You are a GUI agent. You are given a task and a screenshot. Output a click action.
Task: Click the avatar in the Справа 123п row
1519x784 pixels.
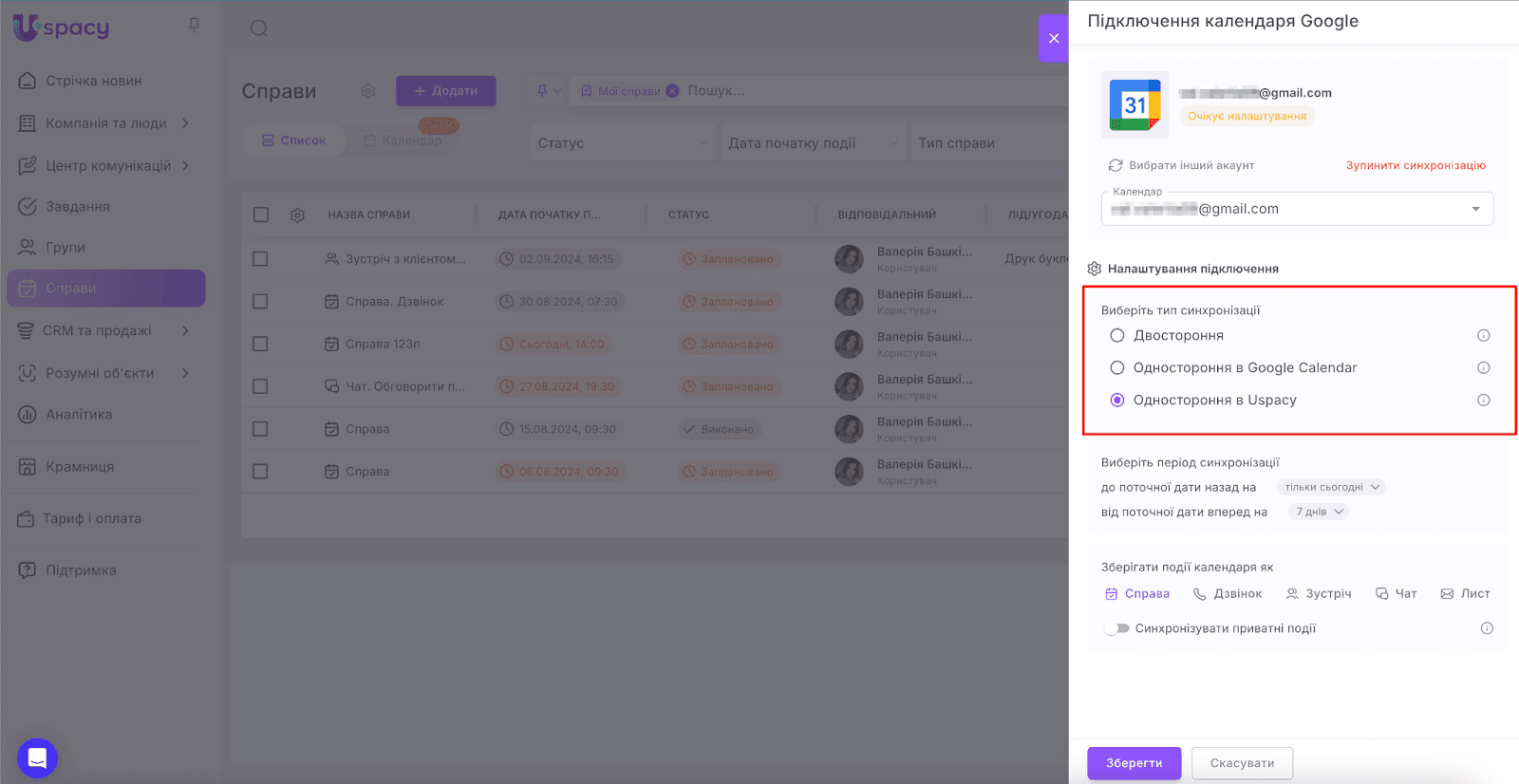coord(849,344)
